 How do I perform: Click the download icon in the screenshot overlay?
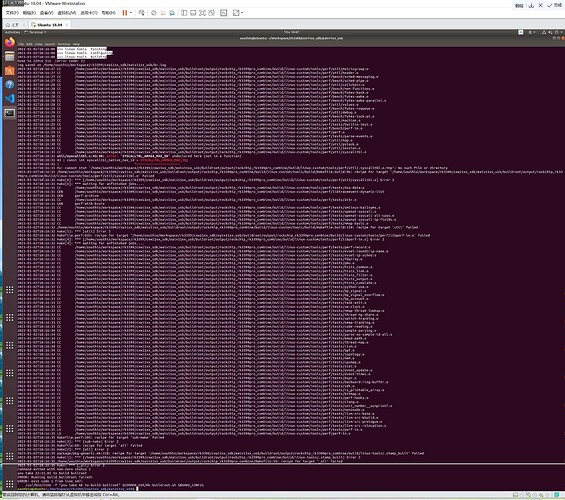tap(531, 6)
